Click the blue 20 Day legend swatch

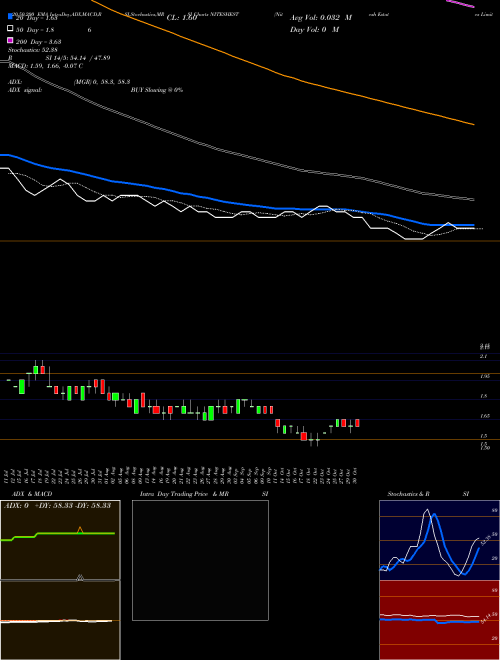(x=10, y=16)
